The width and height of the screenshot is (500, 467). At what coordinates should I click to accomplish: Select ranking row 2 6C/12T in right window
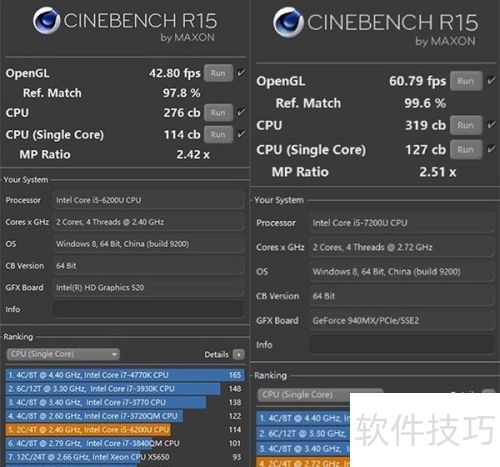coord(303,433)
